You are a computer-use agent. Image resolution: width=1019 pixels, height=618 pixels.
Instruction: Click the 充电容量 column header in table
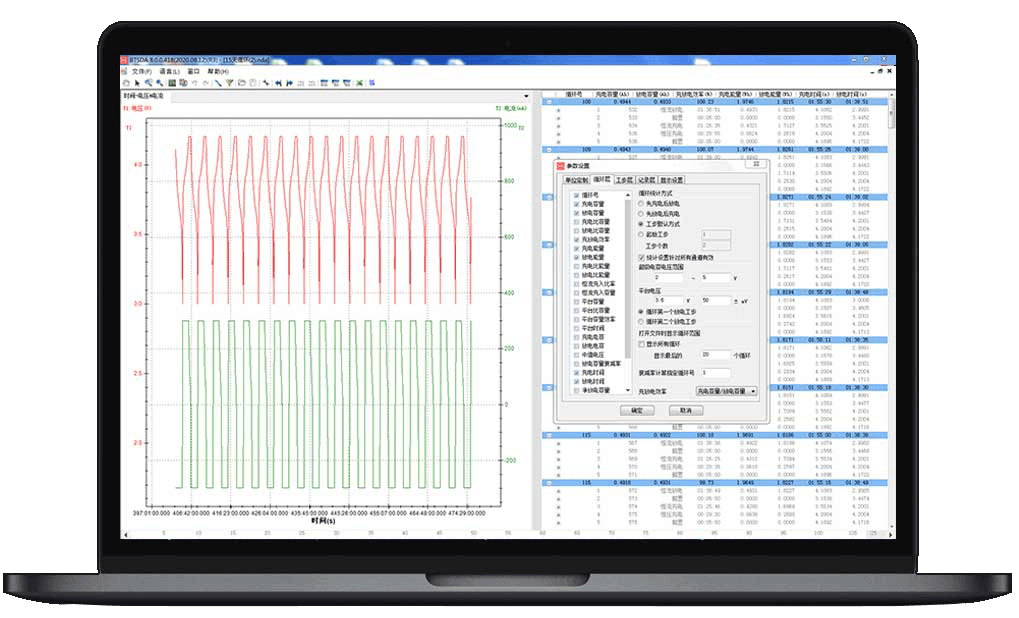612,94
